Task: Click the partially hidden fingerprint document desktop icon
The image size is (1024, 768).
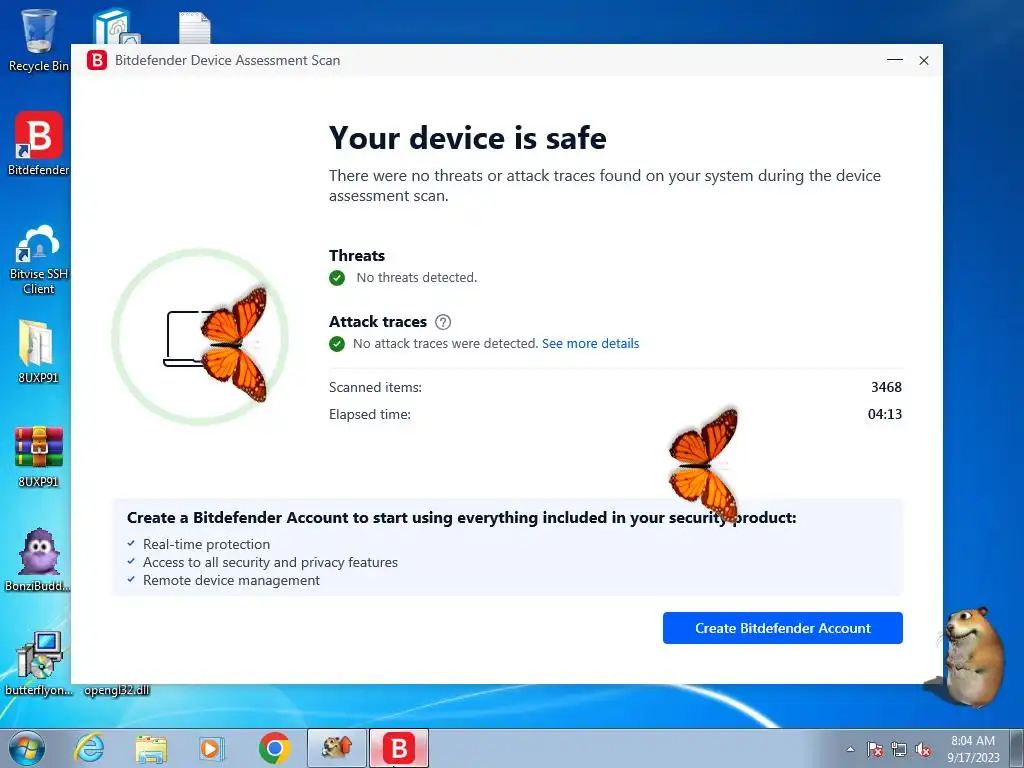Action: point(116,26)
